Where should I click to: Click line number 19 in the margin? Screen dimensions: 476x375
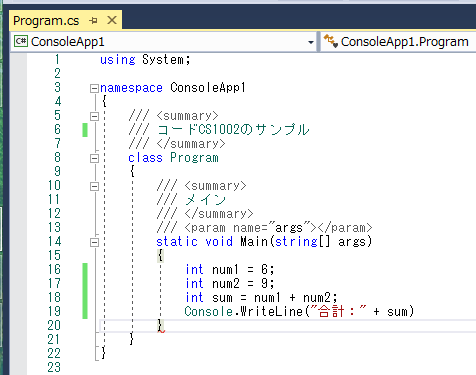point(54,311)
